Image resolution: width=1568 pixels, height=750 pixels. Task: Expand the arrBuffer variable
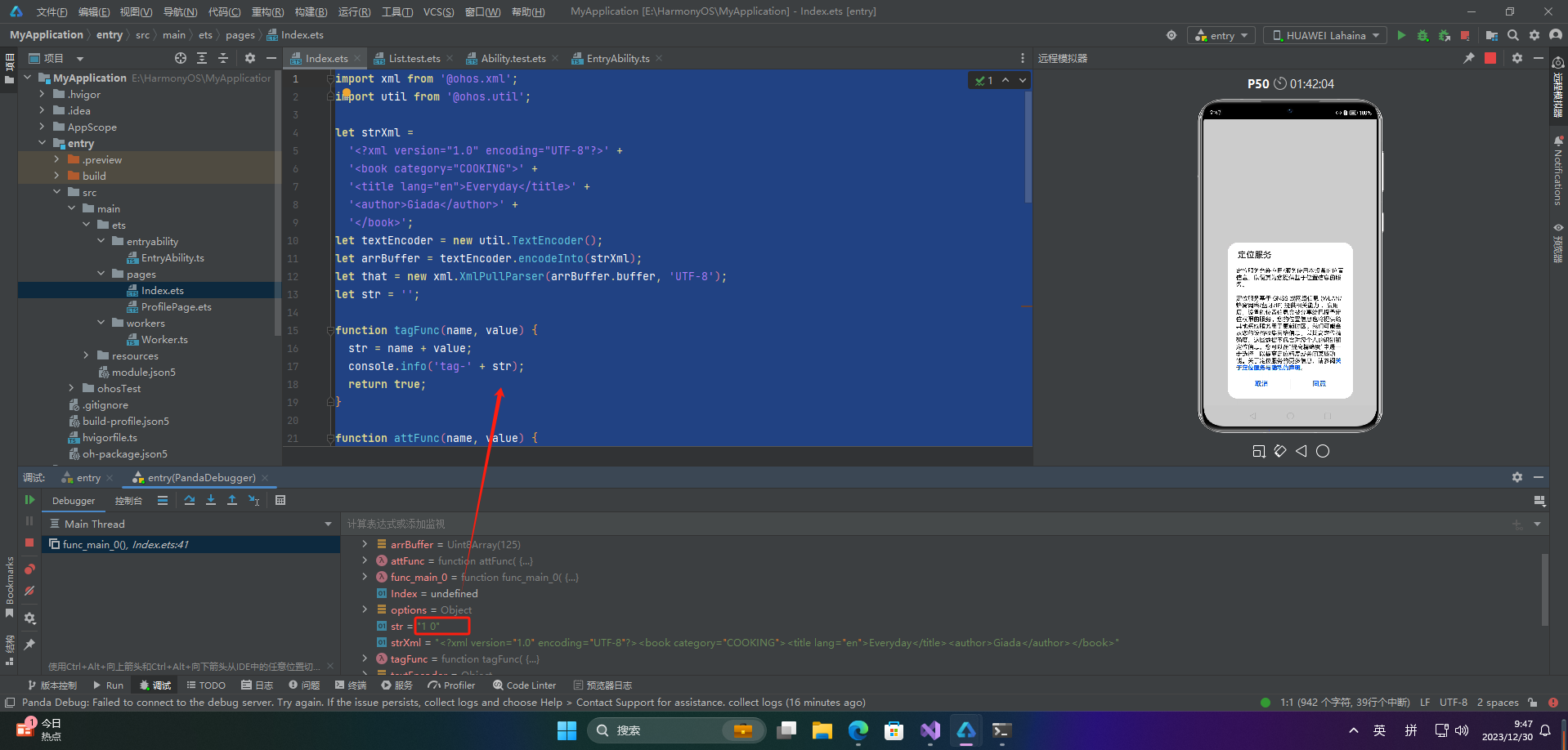point(365,544)
